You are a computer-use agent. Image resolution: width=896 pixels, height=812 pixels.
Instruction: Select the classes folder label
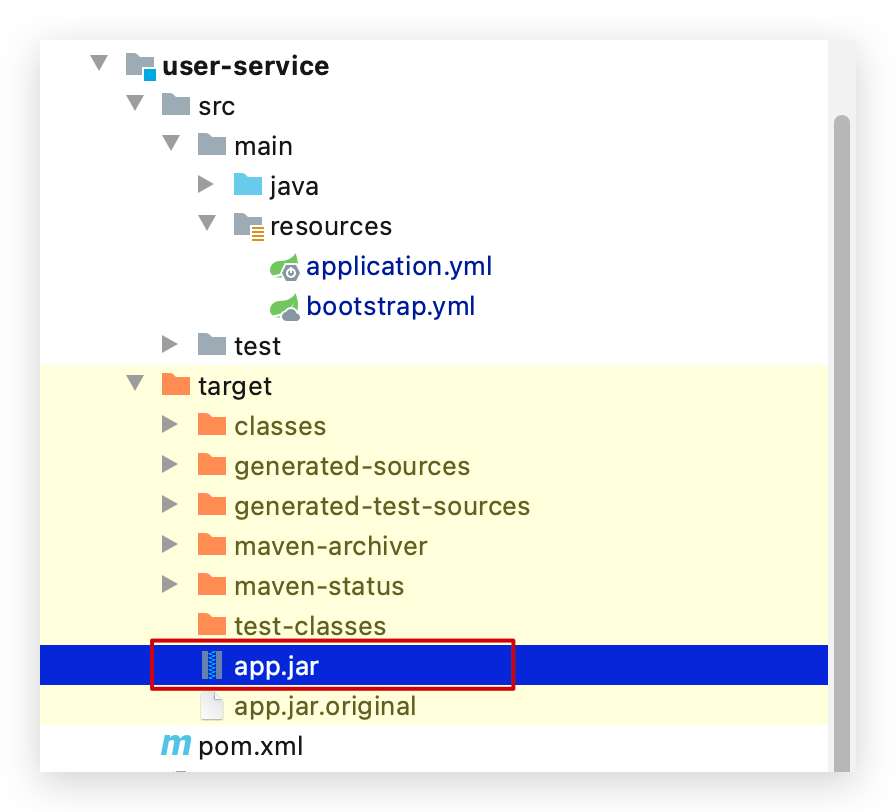click(280, 426)
